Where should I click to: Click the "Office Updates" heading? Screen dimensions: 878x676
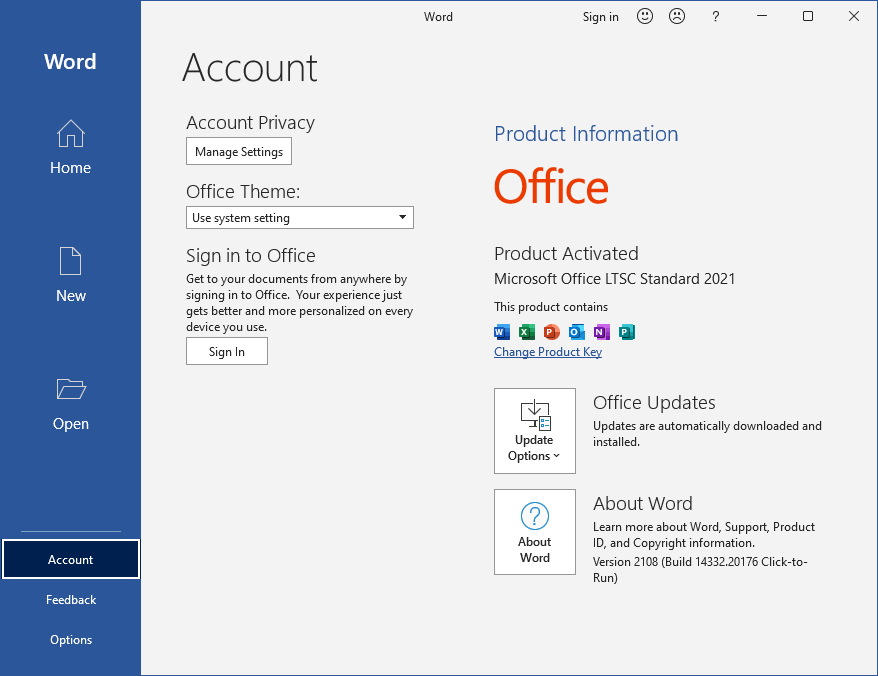(654, 402)
